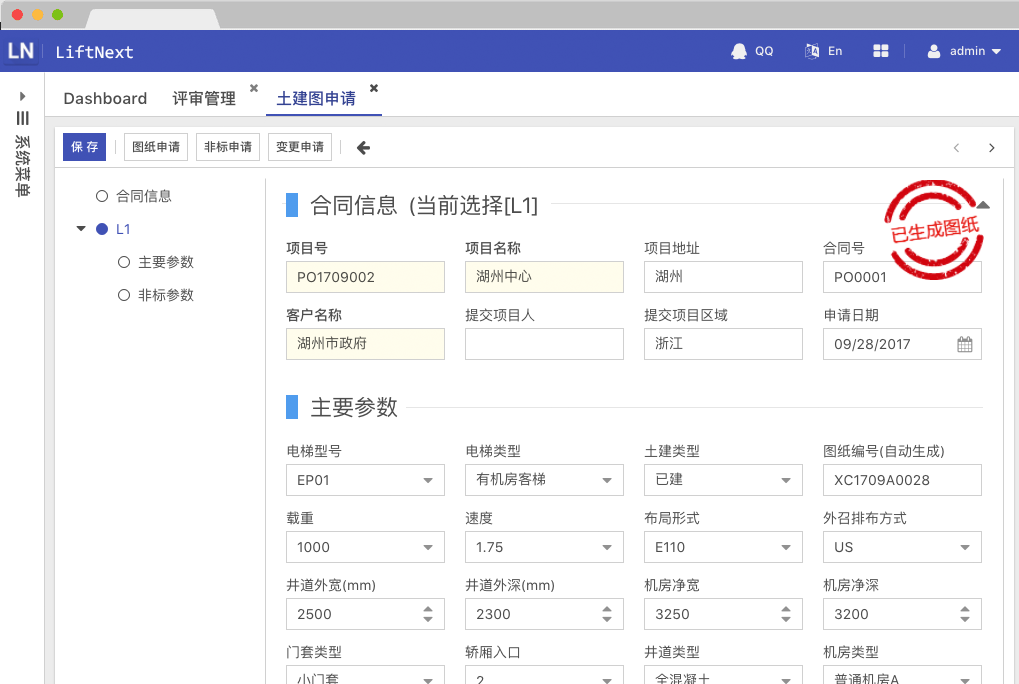Decrease 井道外宽 value with down arrow

(428, 619)
